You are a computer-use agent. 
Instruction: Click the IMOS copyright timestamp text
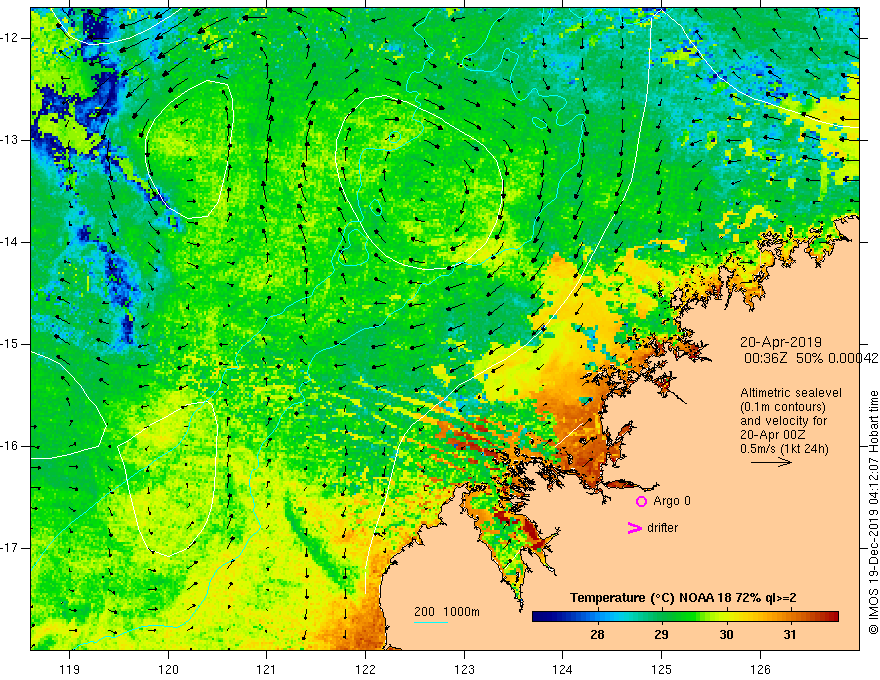click(873, 512)
